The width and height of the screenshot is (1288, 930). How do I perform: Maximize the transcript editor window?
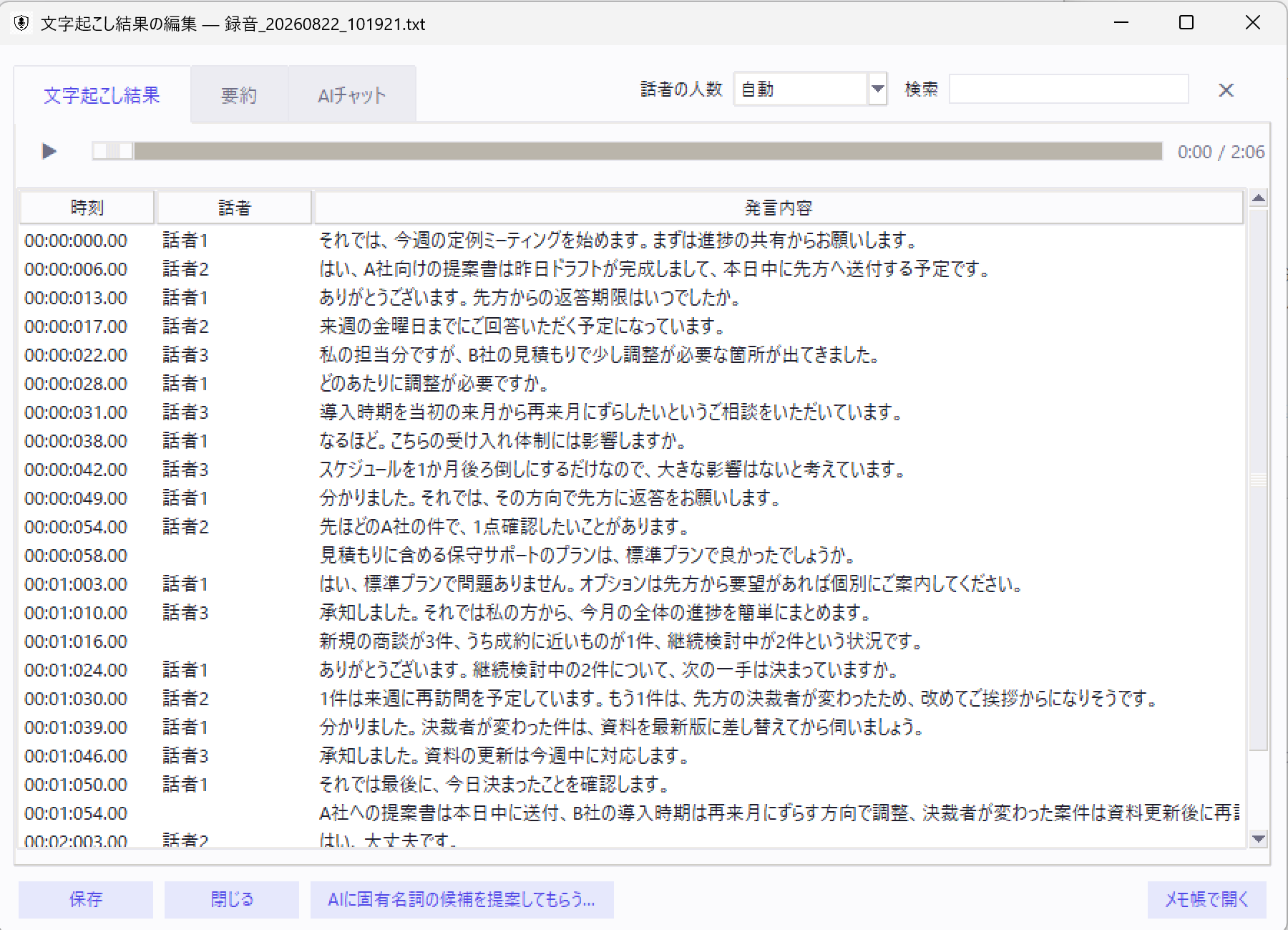(1186, 23)
